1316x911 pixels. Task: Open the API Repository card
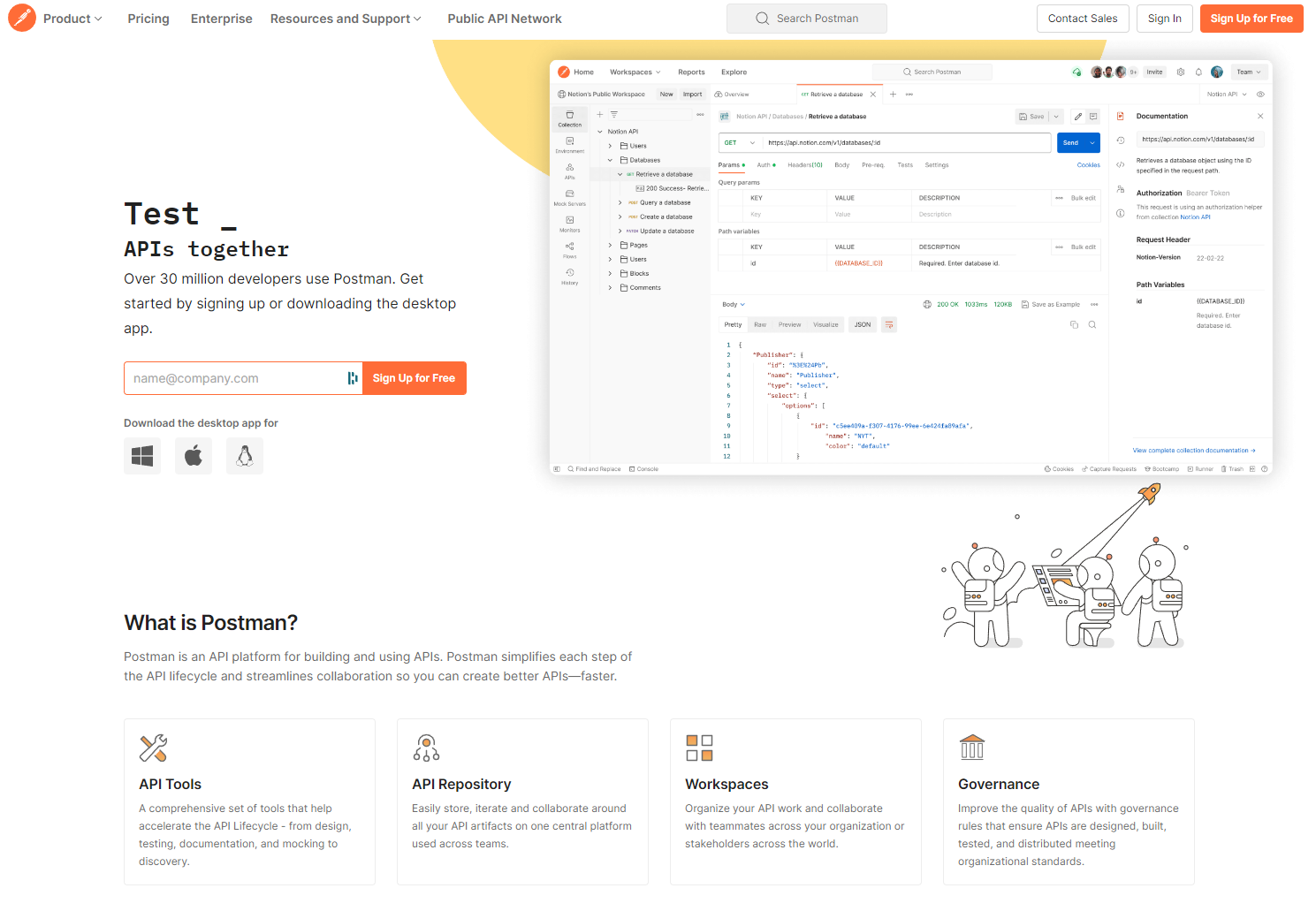tap(522, 802)
